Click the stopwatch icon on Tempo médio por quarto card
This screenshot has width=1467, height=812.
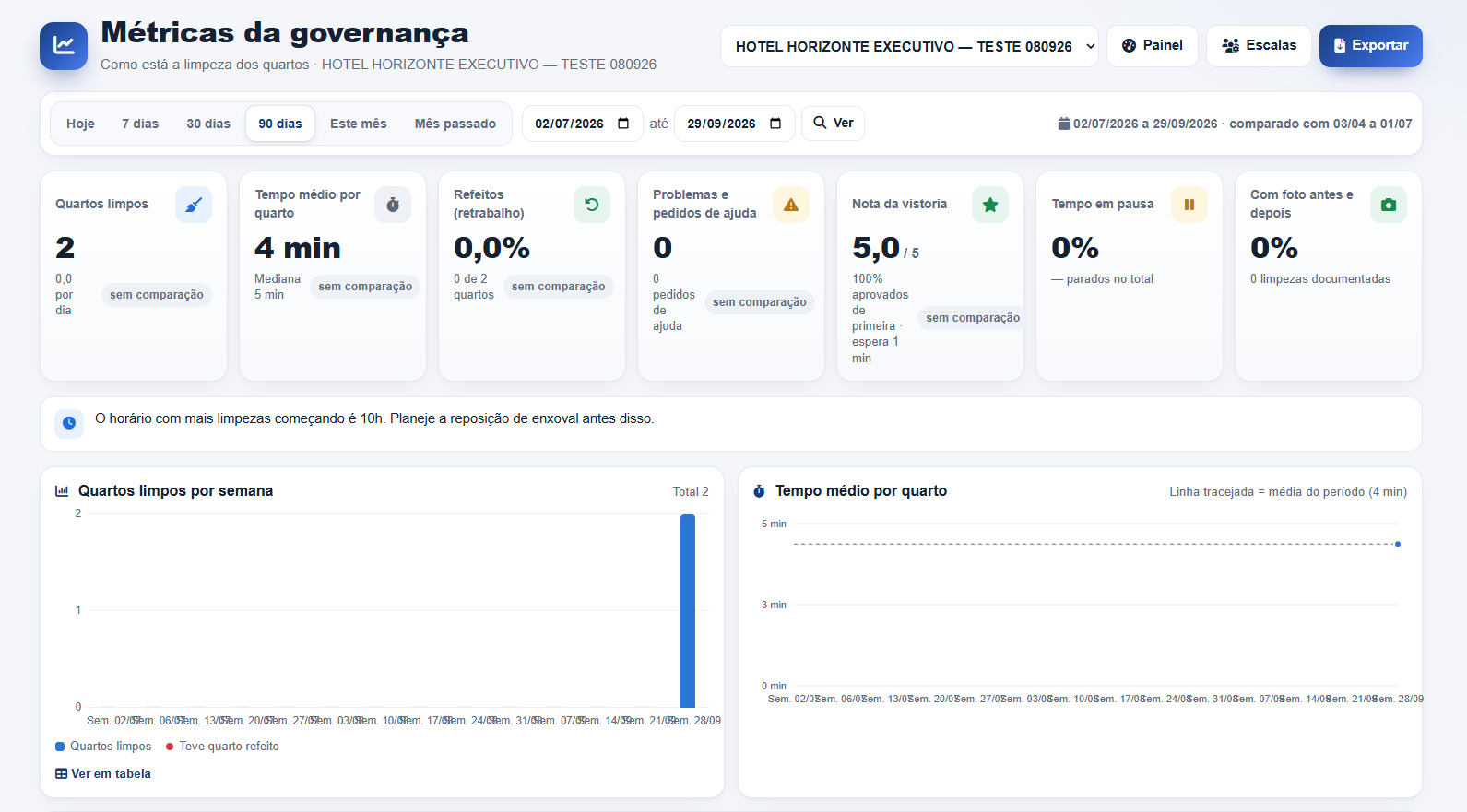(393, 205)
